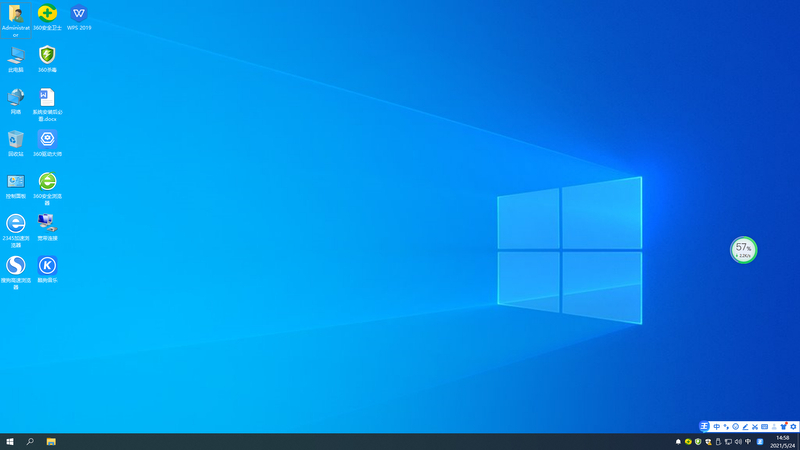
Task: Click the IME toolbar logo bubble
Action: 704,427
